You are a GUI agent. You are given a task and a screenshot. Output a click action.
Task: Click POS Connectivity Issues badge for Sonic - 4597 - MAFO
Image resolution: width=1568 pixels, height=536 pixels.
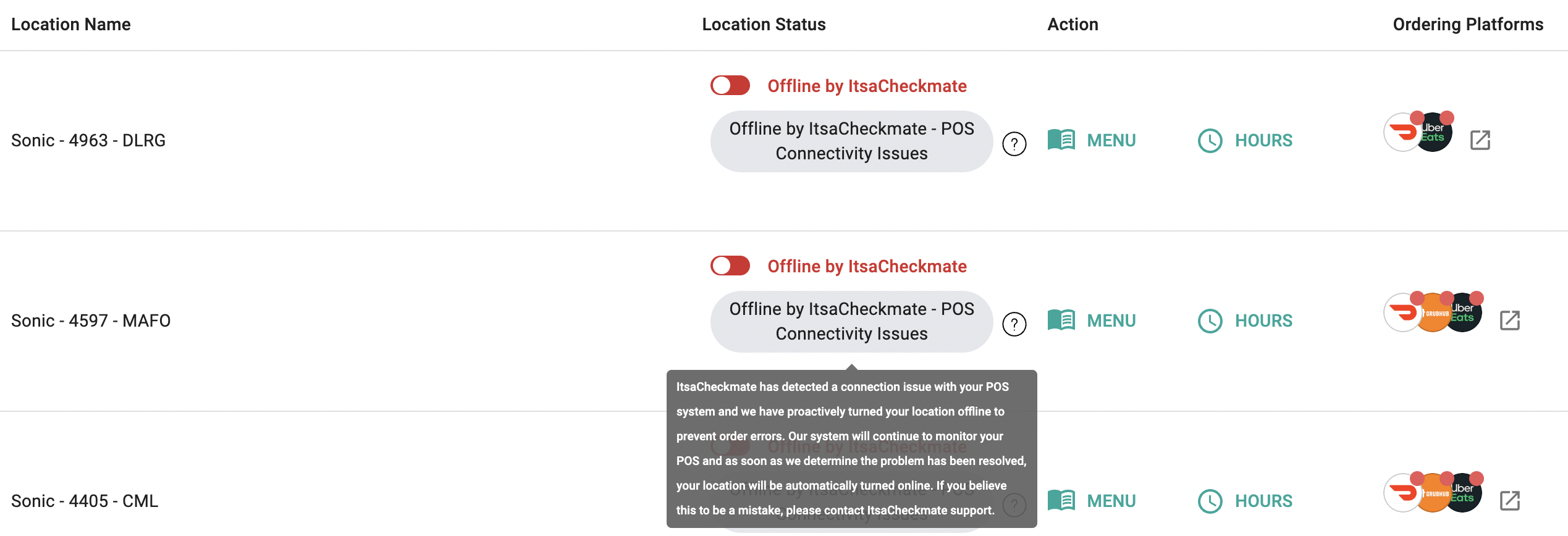(851, 321)
